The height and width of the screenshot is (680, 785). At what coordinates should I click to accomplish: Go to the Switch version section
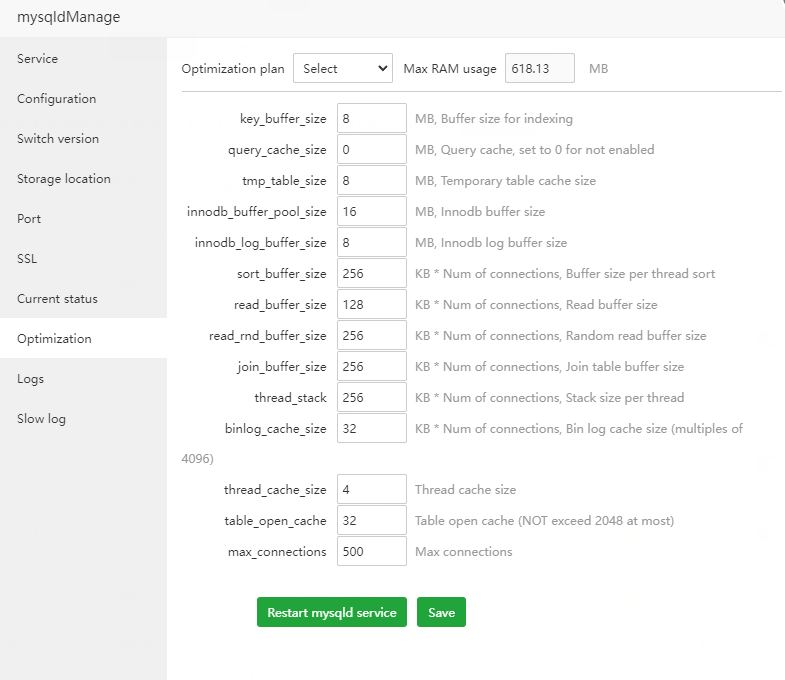click(58, 139)
